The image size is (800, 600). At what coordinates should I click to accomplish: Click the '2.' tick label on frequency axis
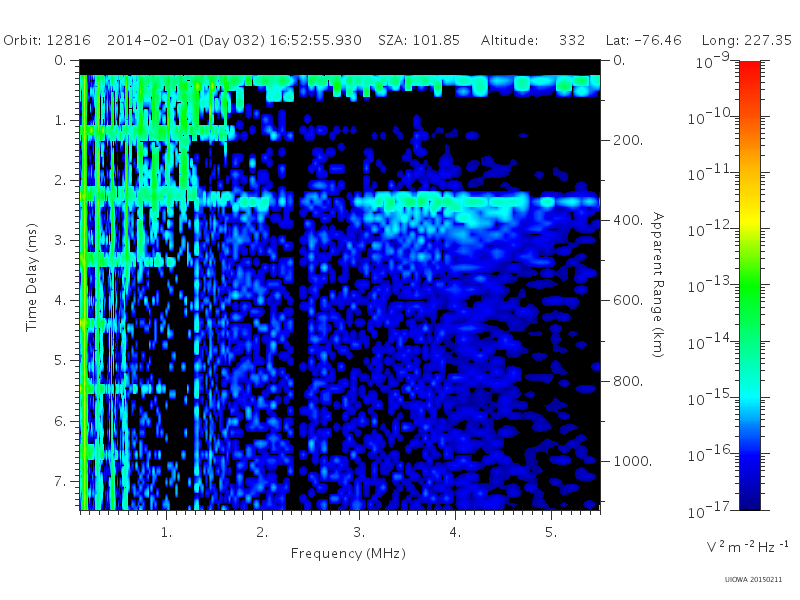pos(262,533)
